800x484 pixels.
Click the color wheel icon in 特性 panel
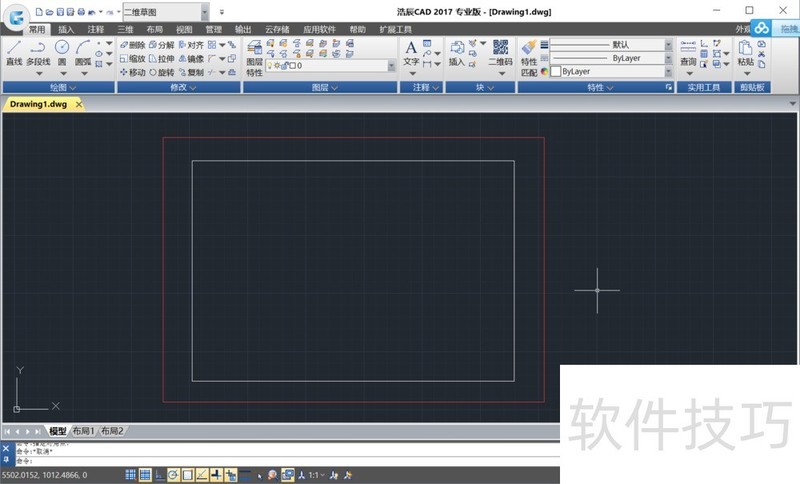544,71
